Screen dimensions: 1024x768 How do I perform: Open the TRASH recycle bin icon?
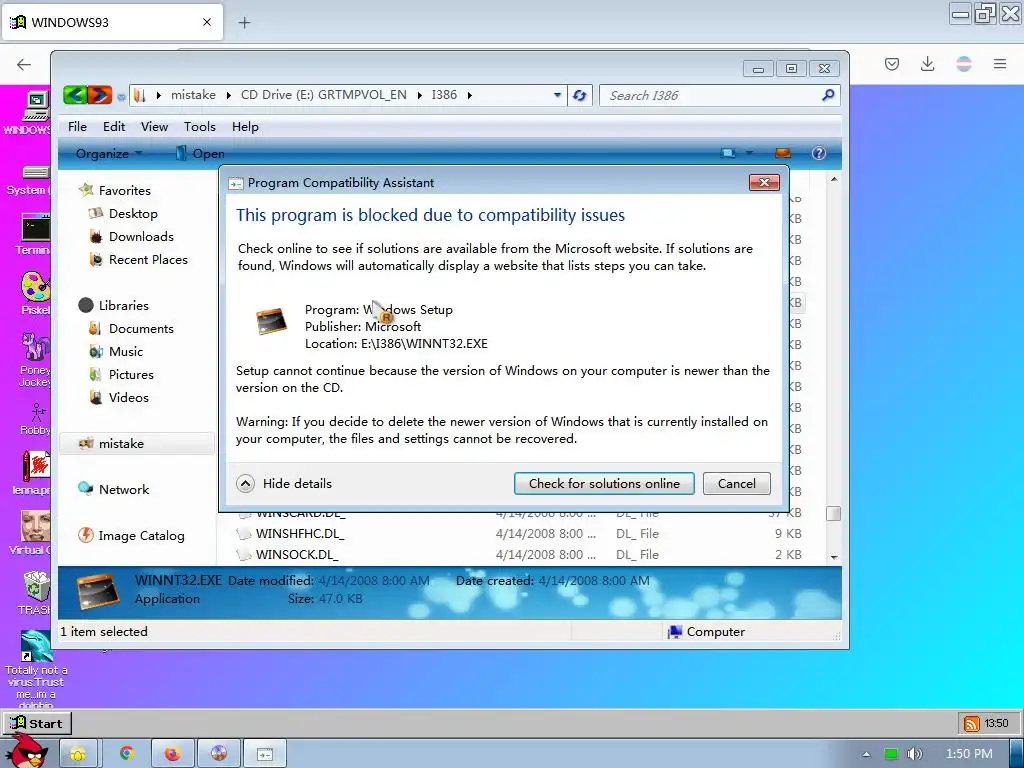pyautogui.click(x=35, y=592)
